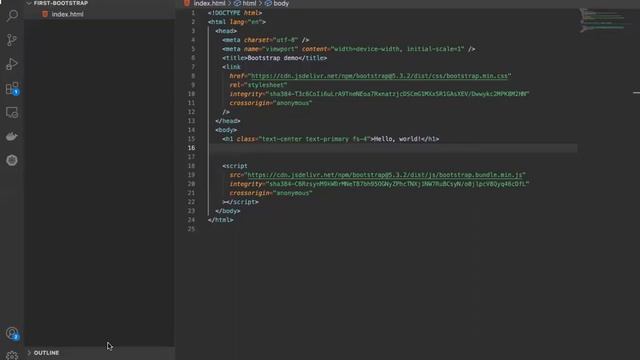Open index.html in the explorer tree
Viewport: 640px width, 360px height.
(x=67, y=14)
